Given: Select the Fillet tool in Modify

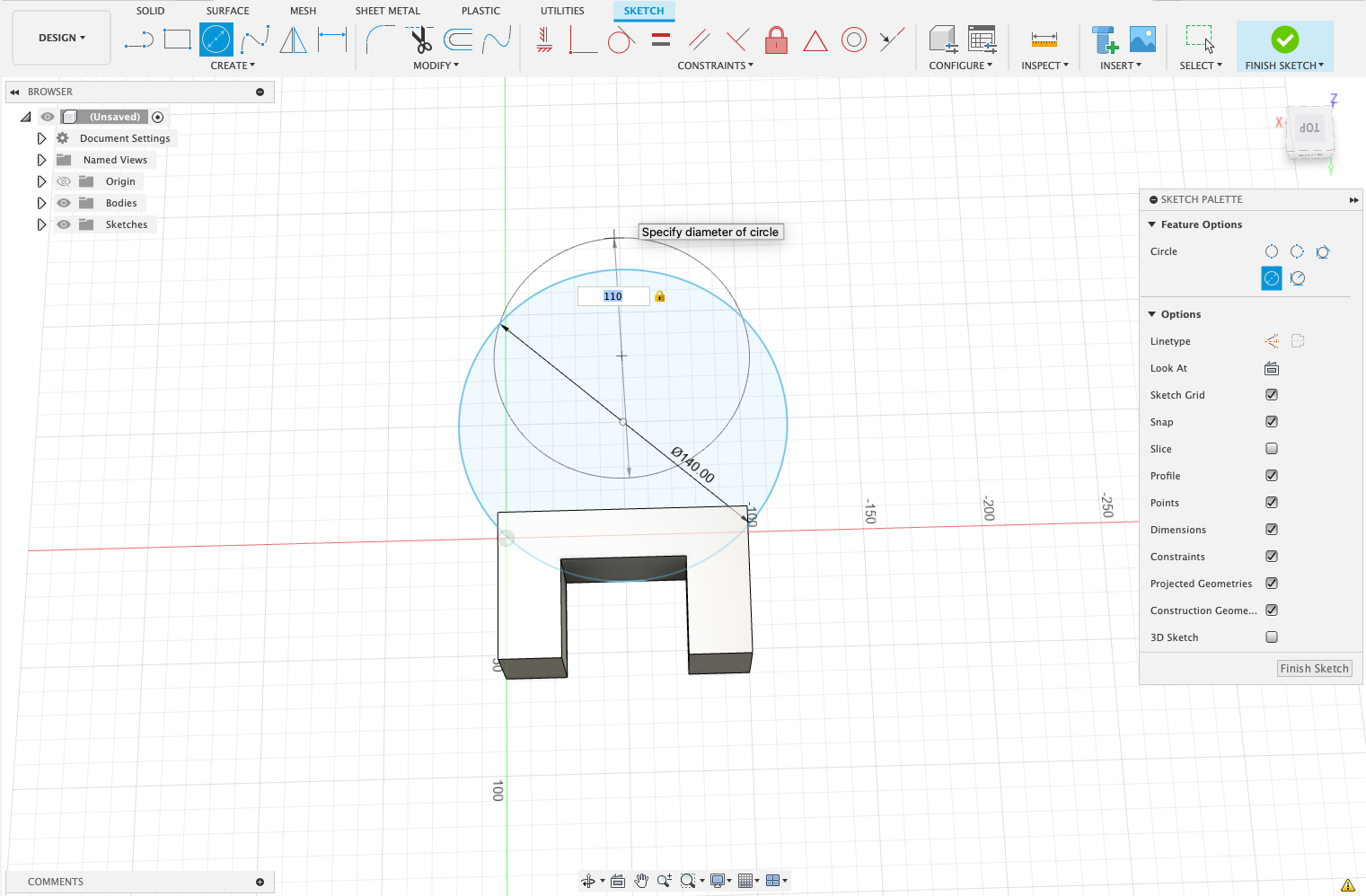Looking at the screenshot, I should click(x=381, y=40).
